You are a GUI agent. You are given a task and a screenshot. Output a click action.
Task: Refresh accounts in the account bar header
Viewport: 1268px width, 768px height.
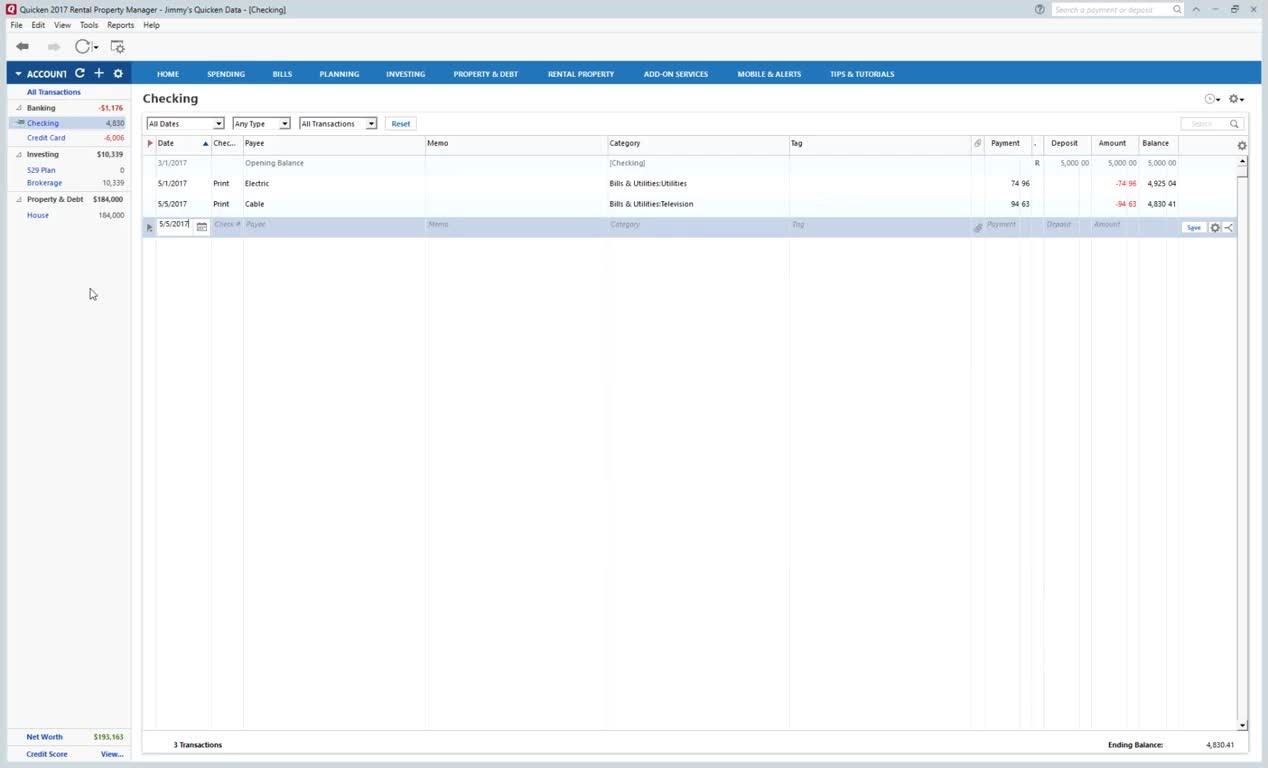(80, 74)
